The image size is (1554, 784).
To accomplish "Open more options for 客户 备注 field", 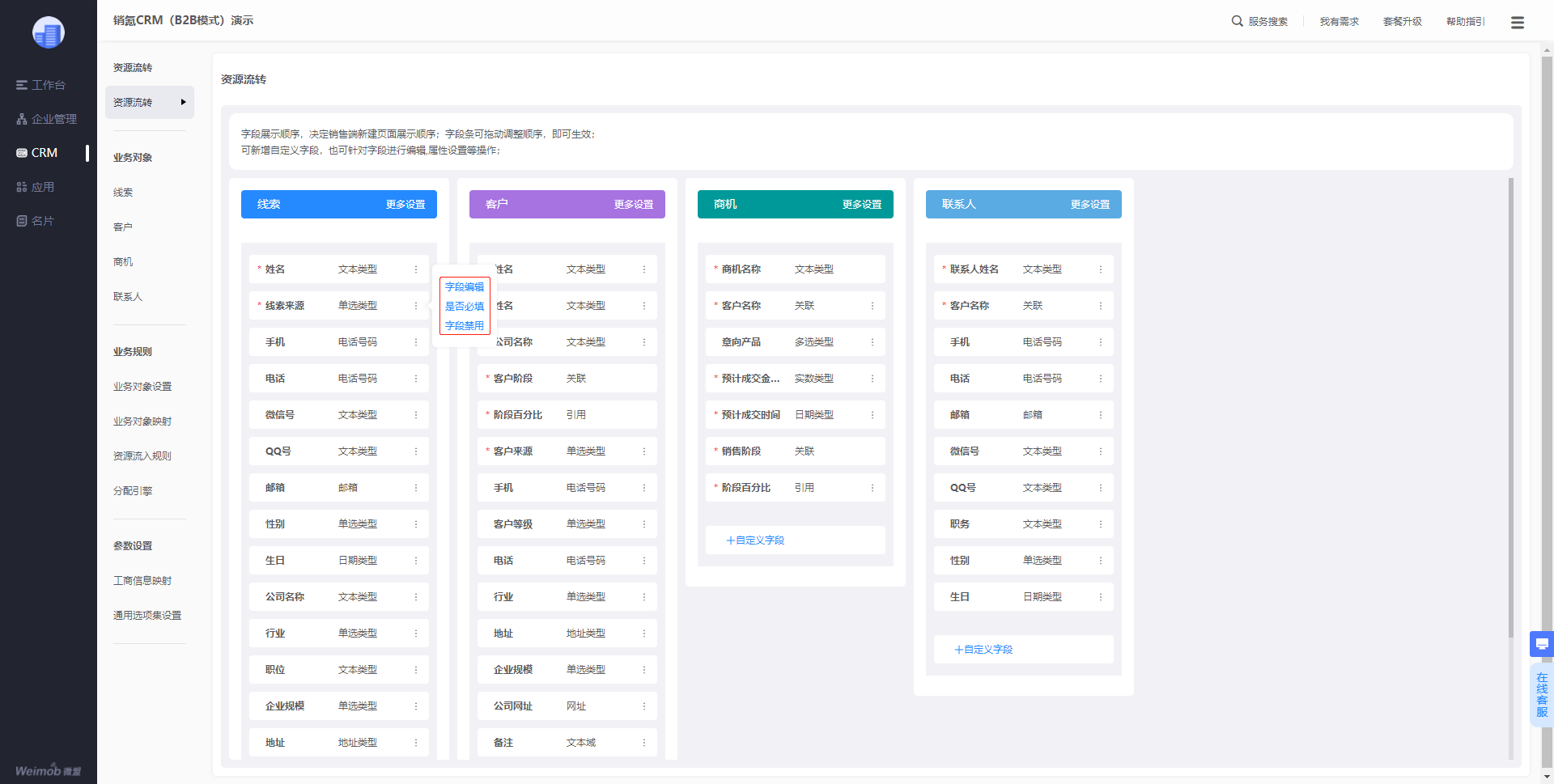I will pyautogui.click(x=644, y=743).
